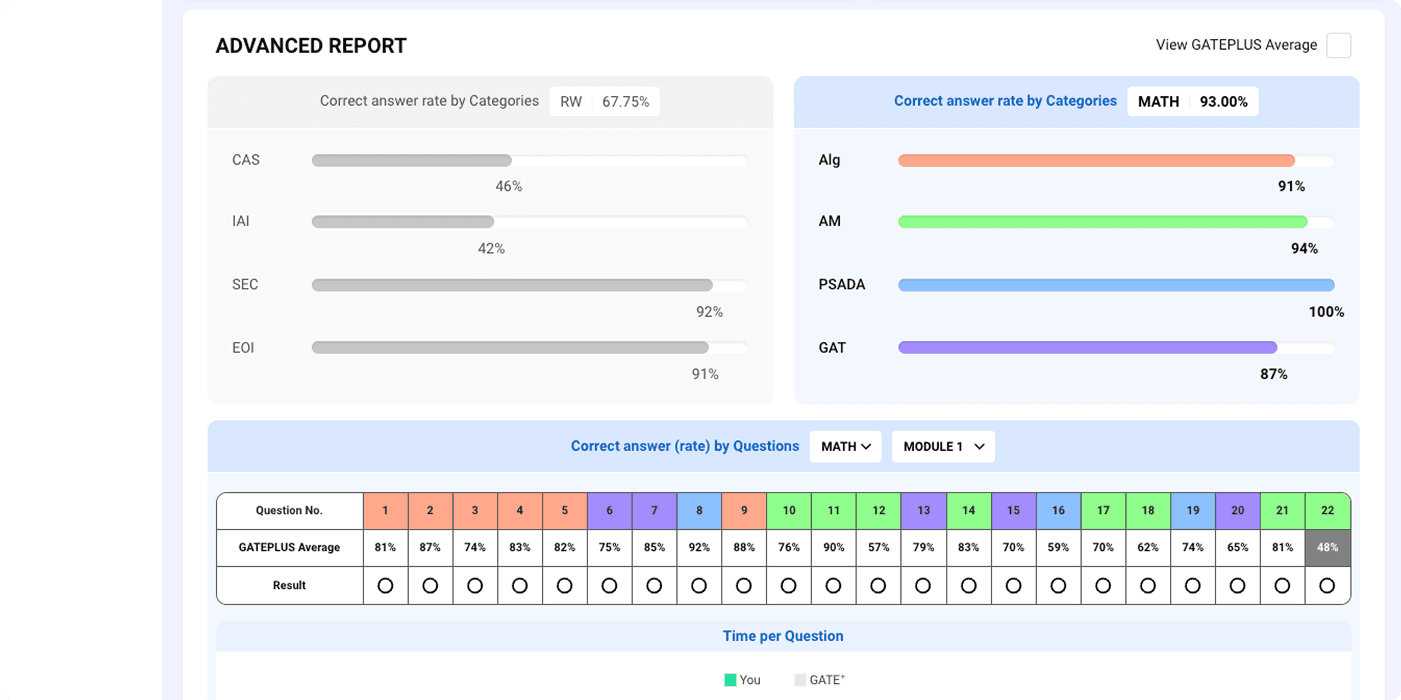Click the 'Correct answer rate by Categories' MATH header
1401x700 pixels.
[1005, 101]
